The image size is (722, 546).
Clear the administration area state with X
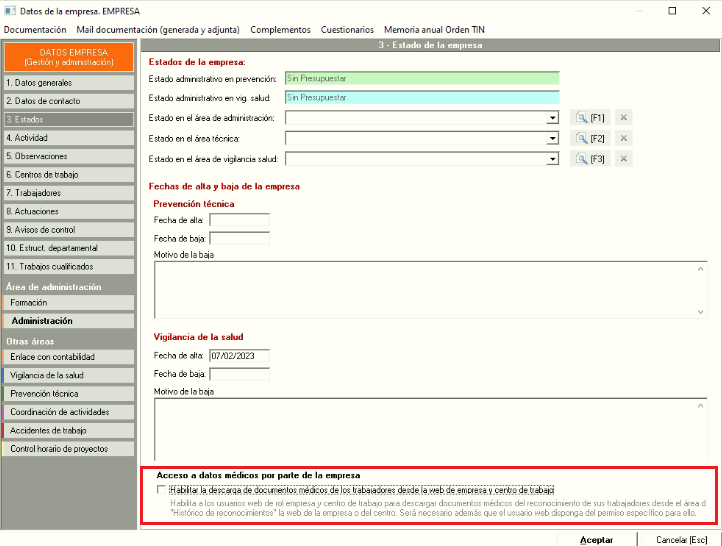pyautogui.click(x=624, y=117)
